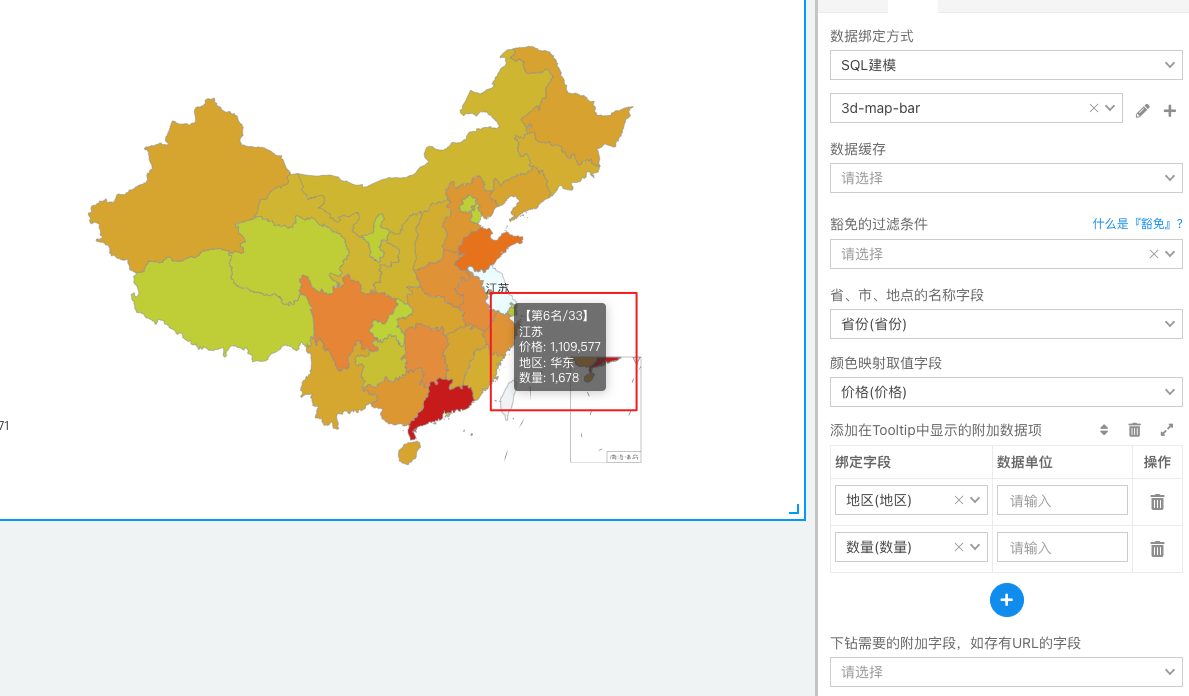Click the sort icon above tooltip table
The width and height of the screenshot is (1189, 696).
[1104, 430]
